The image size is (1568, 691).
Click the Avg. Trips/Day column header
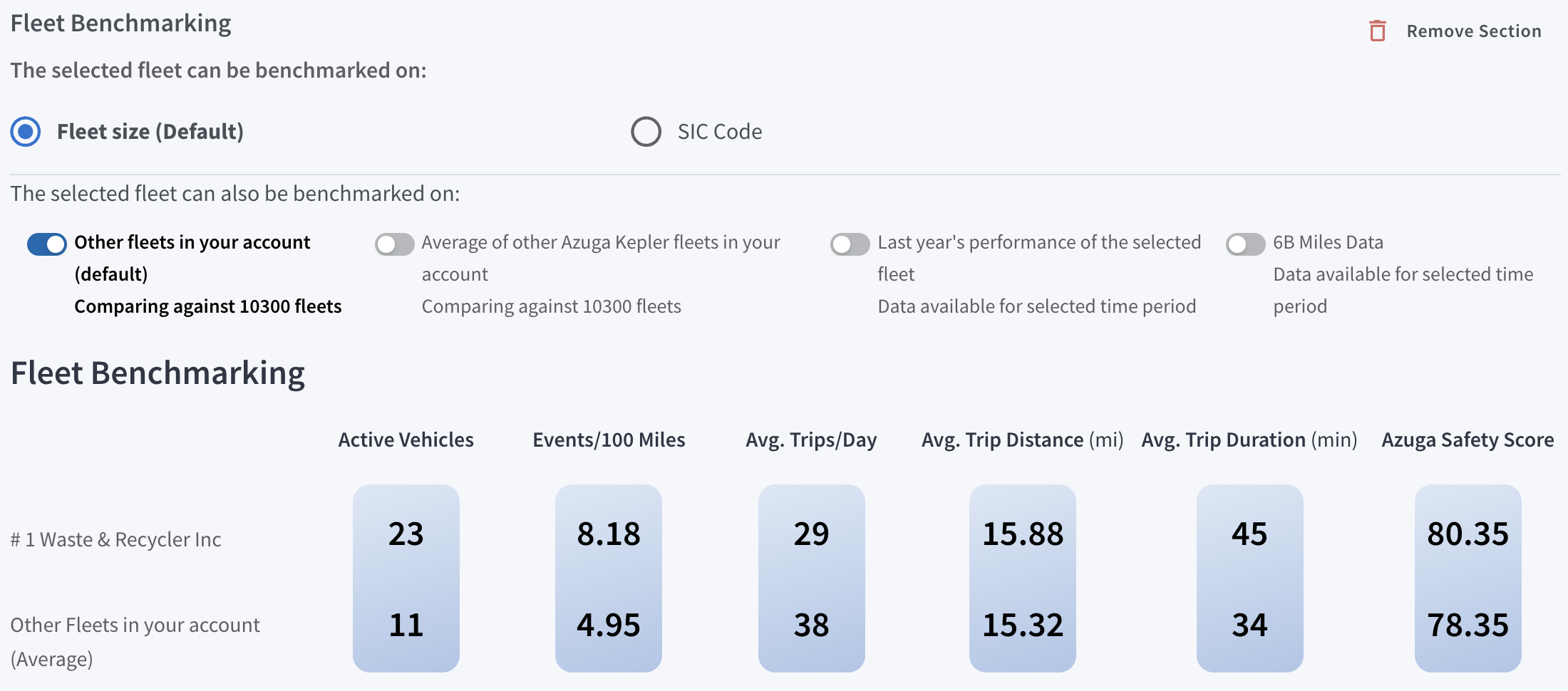[x=811, y=440]
